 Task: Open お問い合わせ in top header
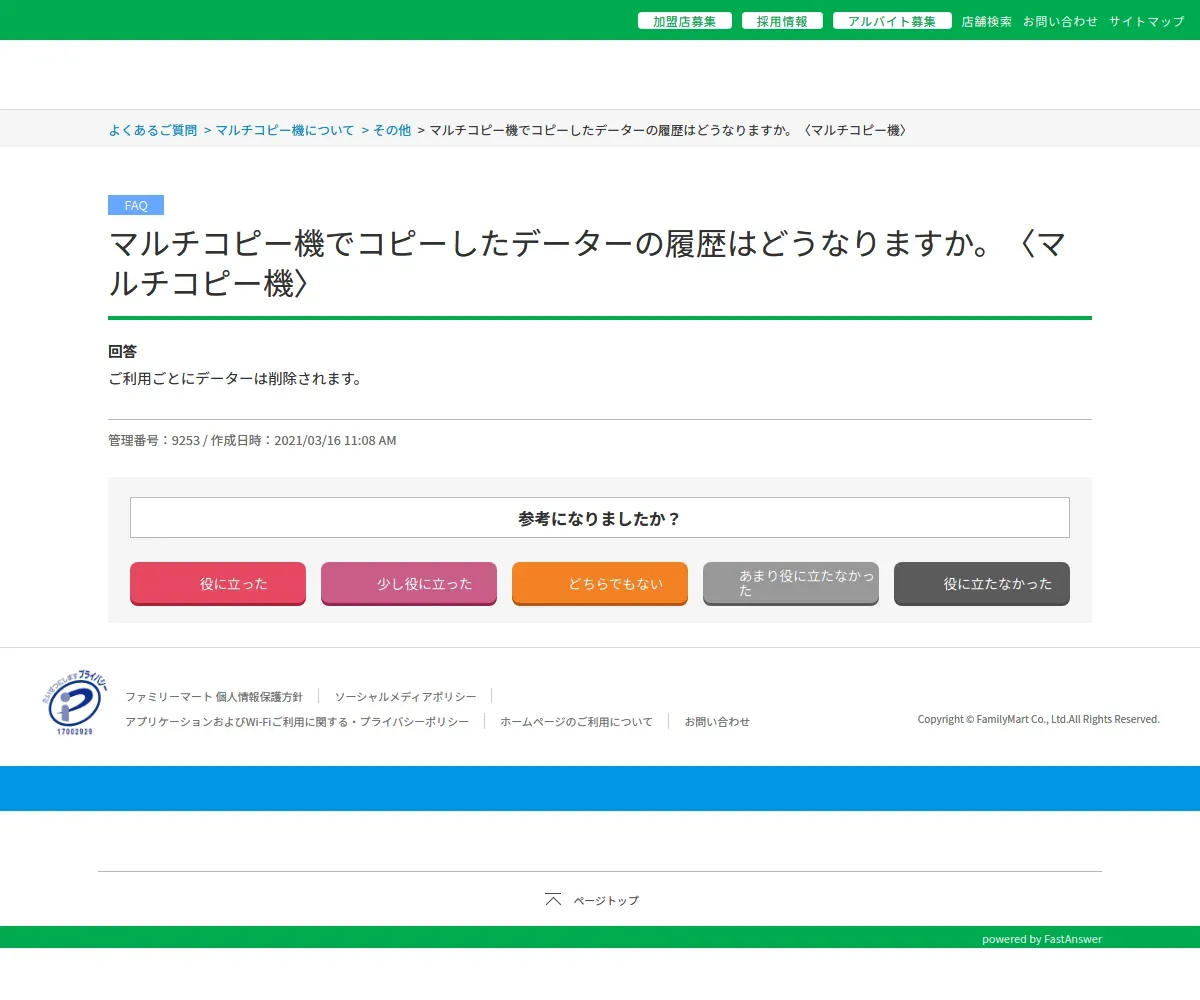(x=1060, y=21)
